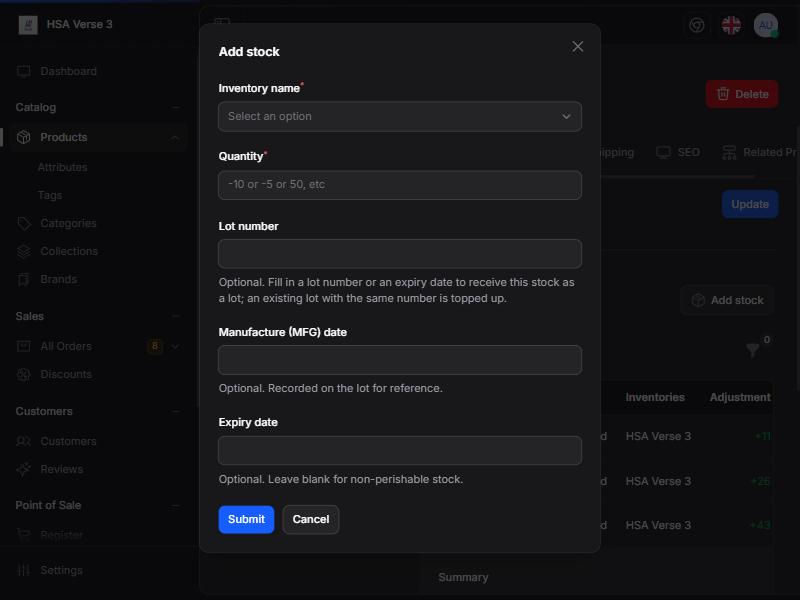Click the box icon in Add stock button
Image resolution: width=800 pixels, height=600 pixels.
click(x=698, y=300)
